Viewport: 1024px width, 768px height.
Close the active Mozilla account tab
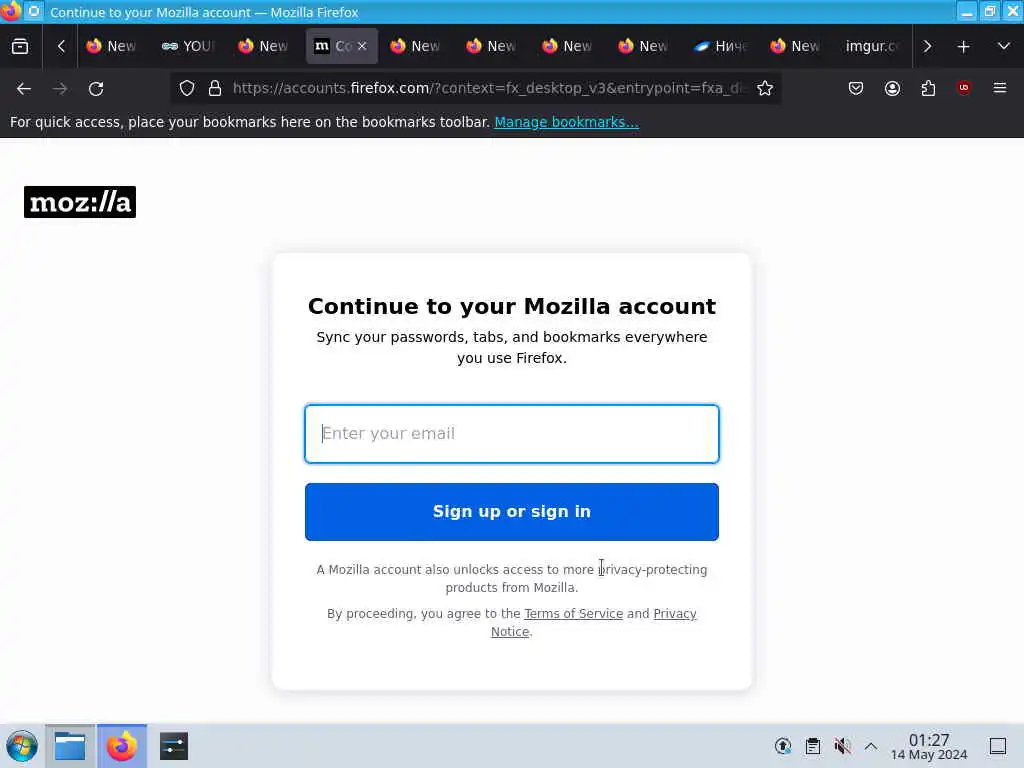click(362, 46)
